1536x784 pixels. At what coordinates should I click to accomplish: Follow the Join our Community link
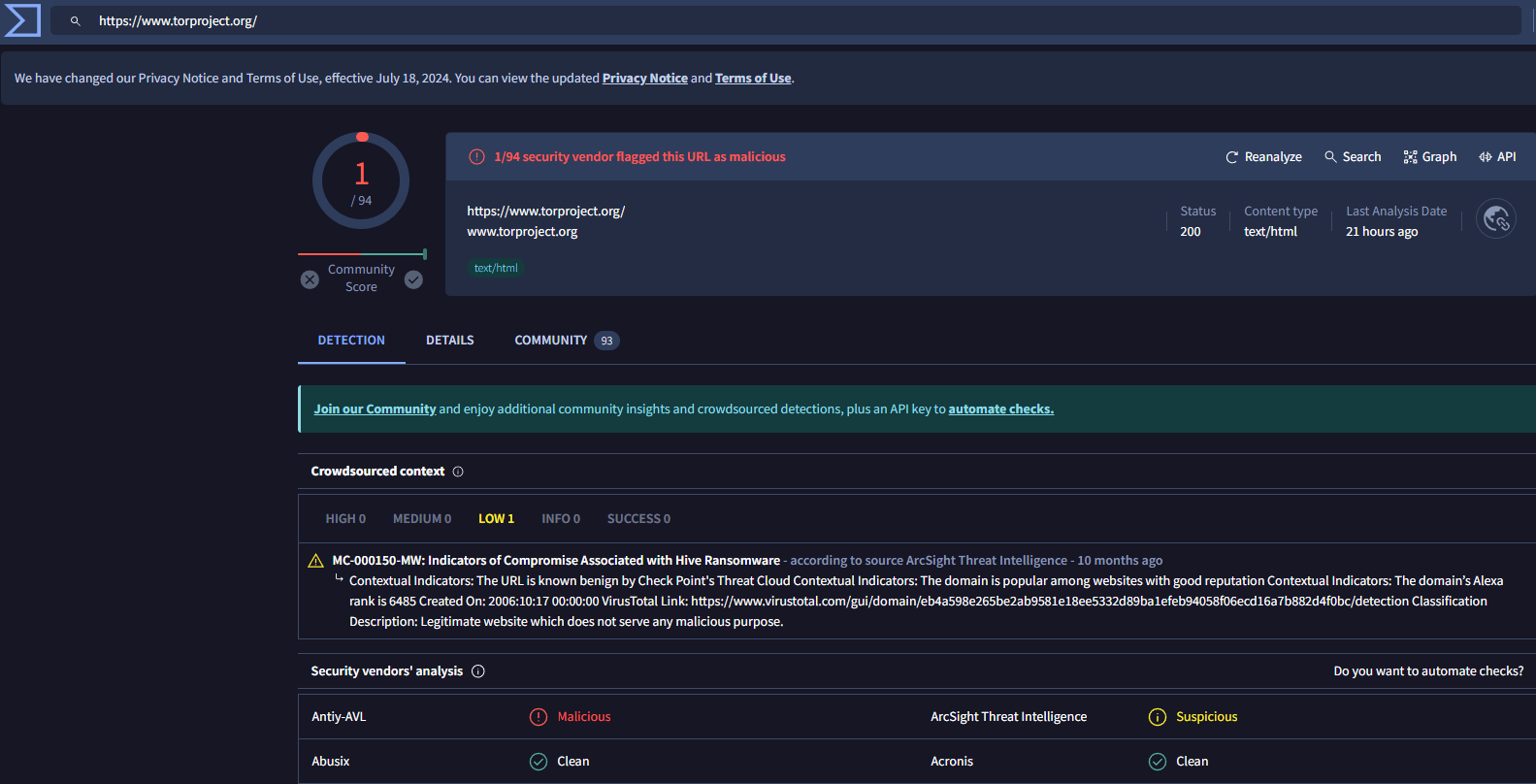pos(375,409)
